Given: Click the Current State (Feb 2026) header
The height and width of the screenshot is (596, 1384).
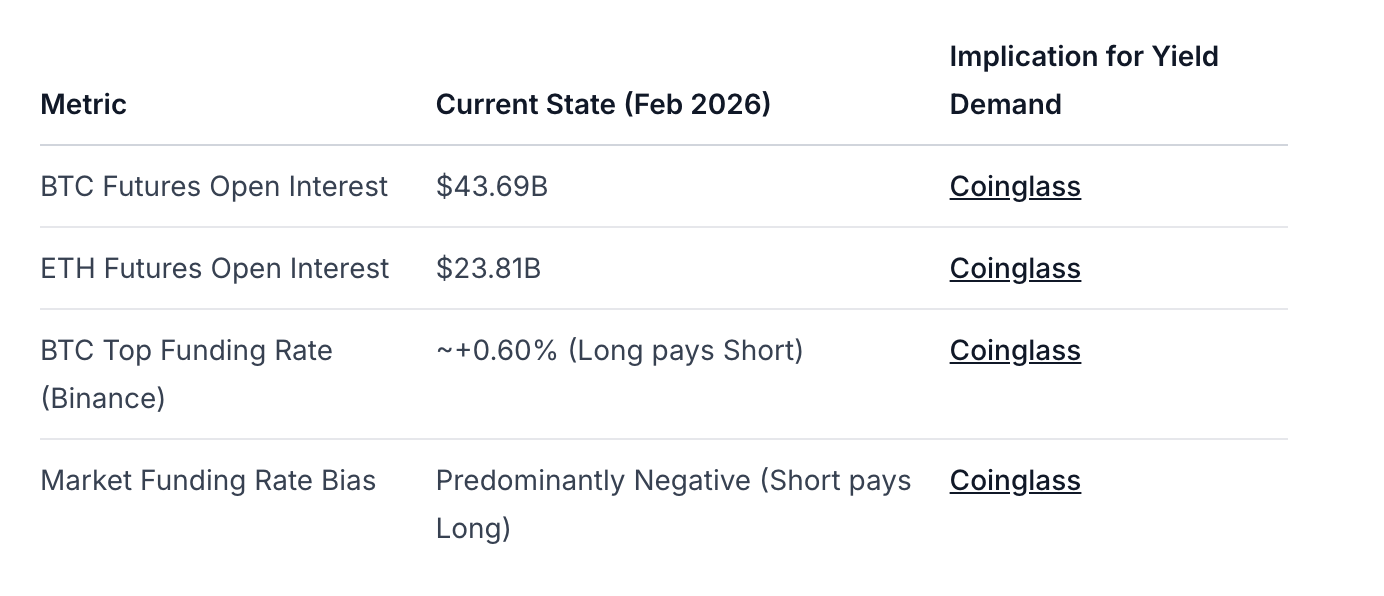Looking at the screenshot, I should 602,104.
